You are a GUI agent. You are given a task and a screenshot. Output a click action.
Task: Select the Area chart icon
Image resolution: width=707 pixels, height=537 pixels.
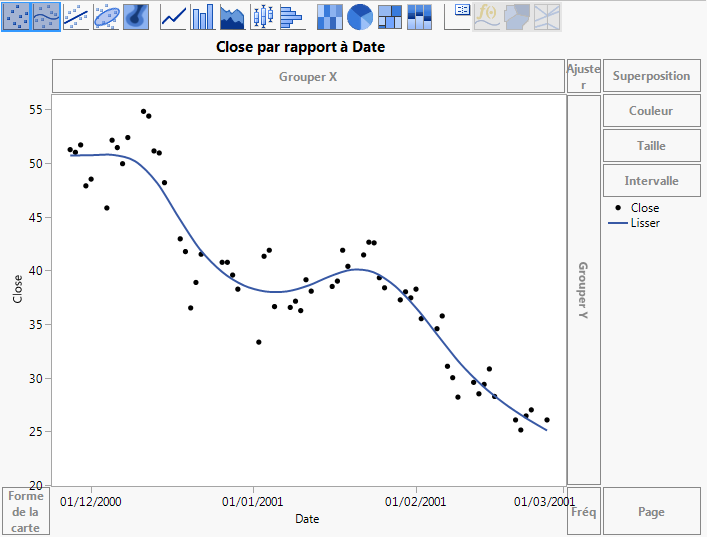pyautogui.click(x=233, y=17)
